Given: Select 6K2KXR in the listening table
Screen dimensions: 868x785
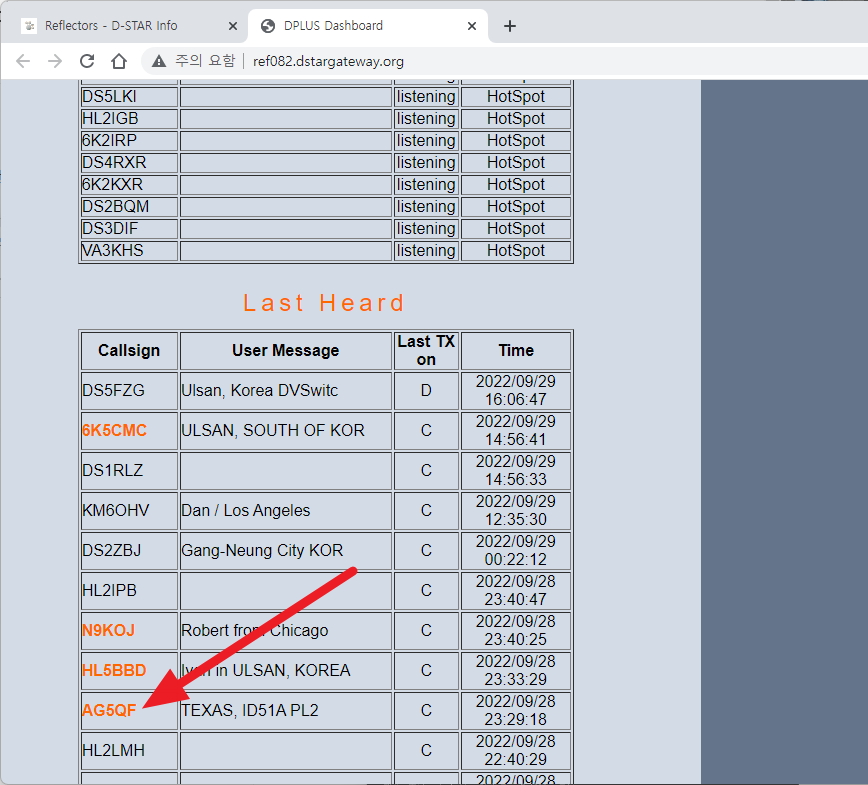Looking at the screenshot, I should (x=112, y=184).
